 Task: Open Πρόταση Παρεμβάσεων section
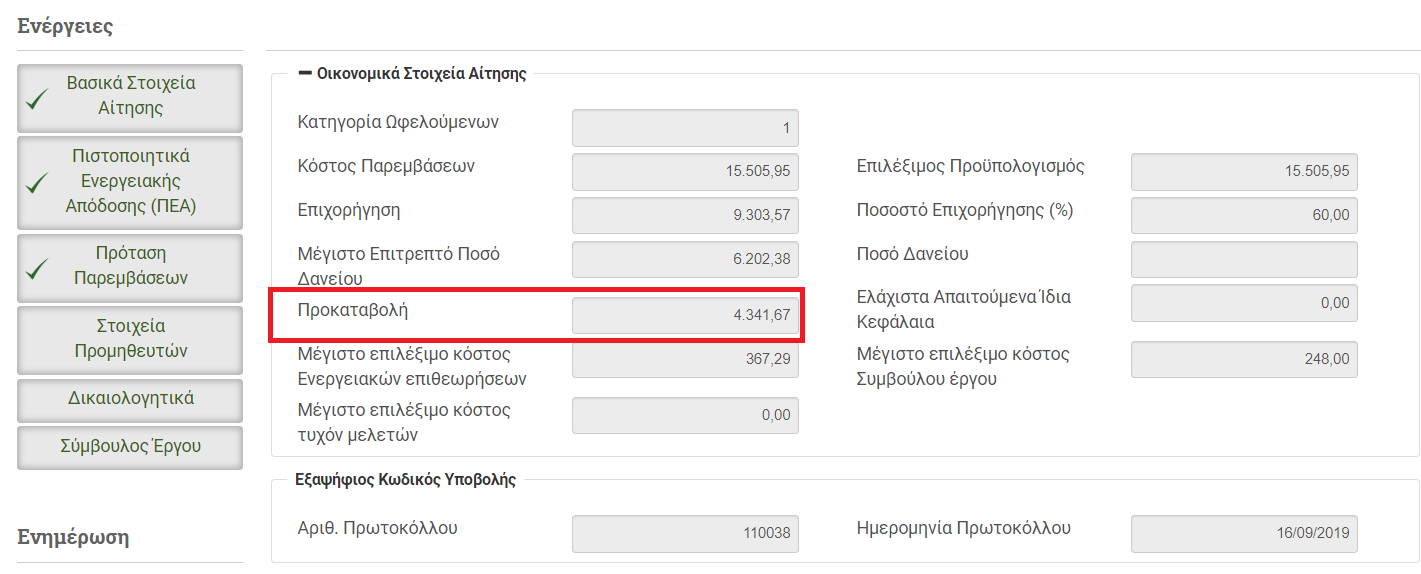(130, 267)
